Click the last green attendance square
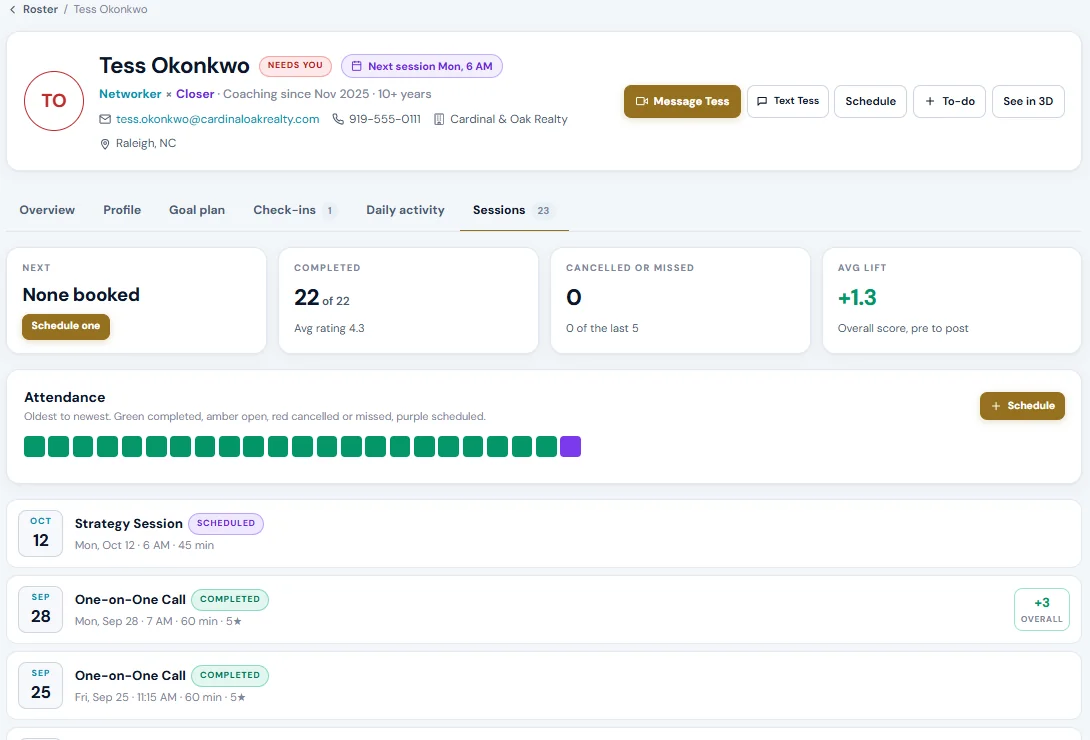This screenshot has width=1090, height=740. (x=546, y=447)
